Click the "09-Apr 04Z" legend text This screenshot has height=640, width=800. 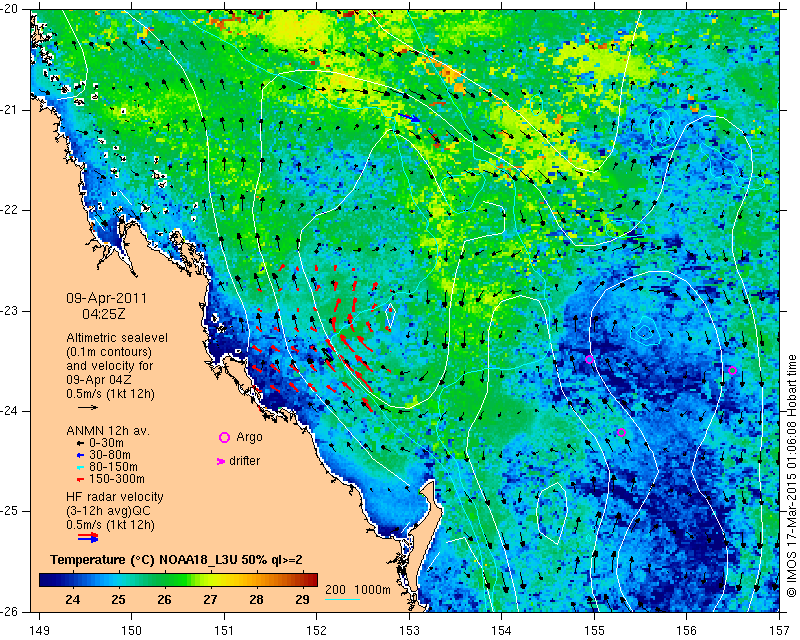[99, 380]
